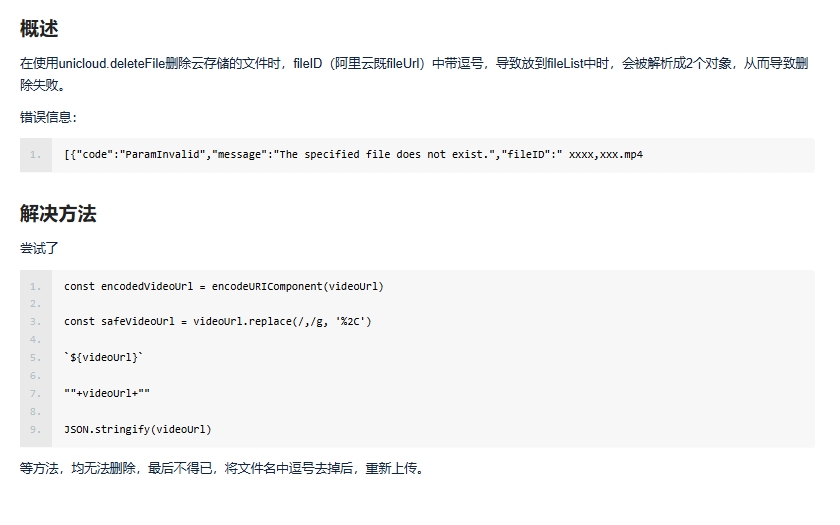Click the ""+videoUrl+"" code line
The height and width of the screenshot is (525, 840).
(x=107, y=393)
